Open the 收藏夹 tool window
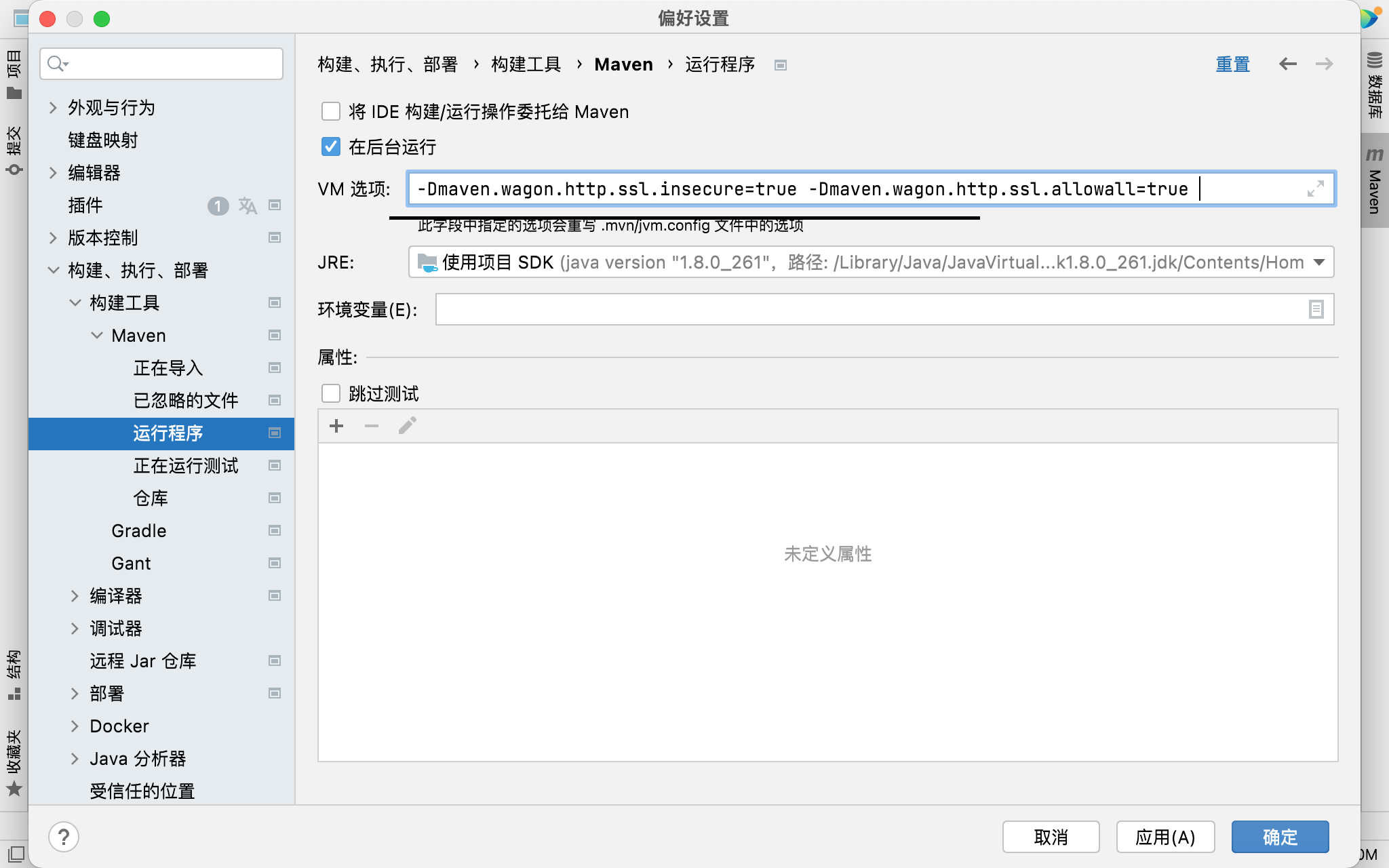This screenshot has height=868, width=1389. click(x=15, y=753)
